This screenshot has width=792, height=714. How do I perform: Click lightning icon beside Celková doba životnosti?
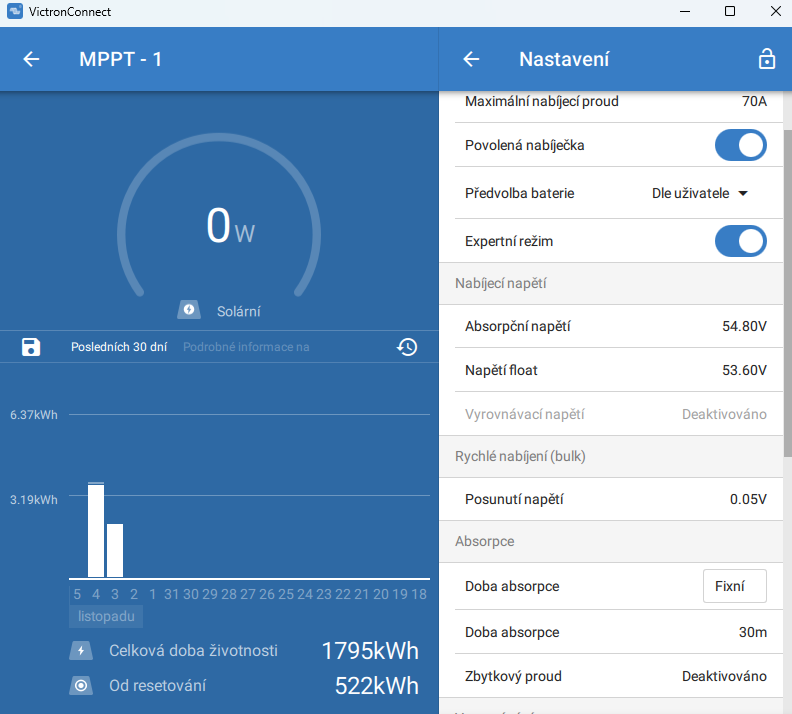coord(80,651)
